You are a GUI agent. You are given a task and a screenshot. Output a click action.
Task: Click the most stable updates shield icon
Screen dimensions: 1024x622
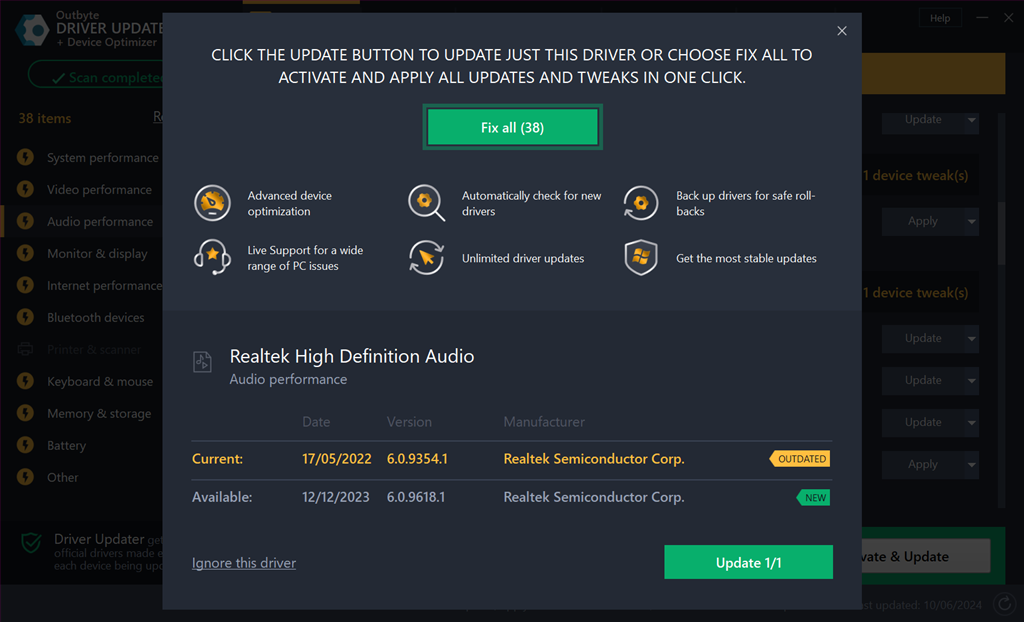(641, 257)
